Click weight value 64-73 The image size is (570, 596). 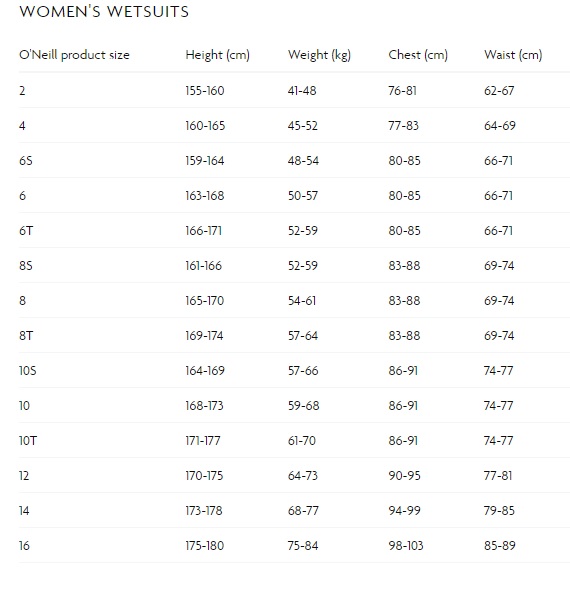[x=303, y=476]
